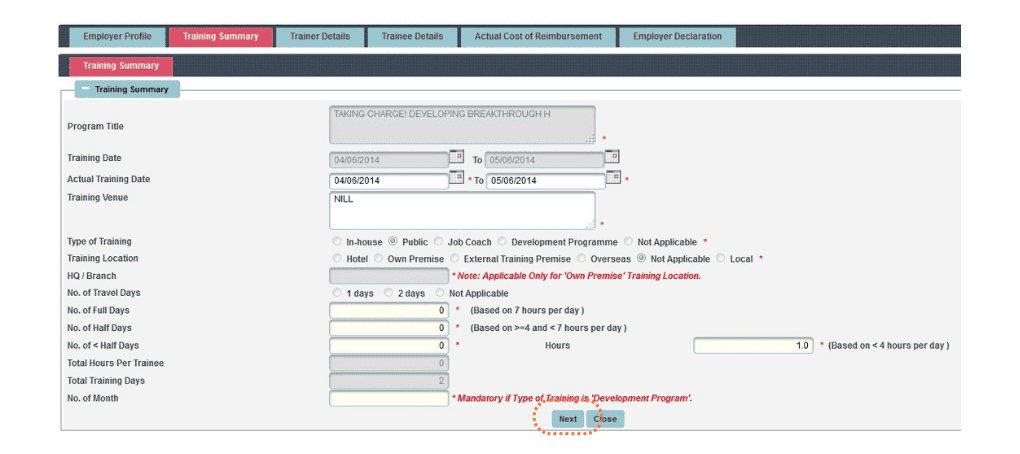Choose Development Programme training type
Viewport: 1020px width, 454px height.
point(502,241)
